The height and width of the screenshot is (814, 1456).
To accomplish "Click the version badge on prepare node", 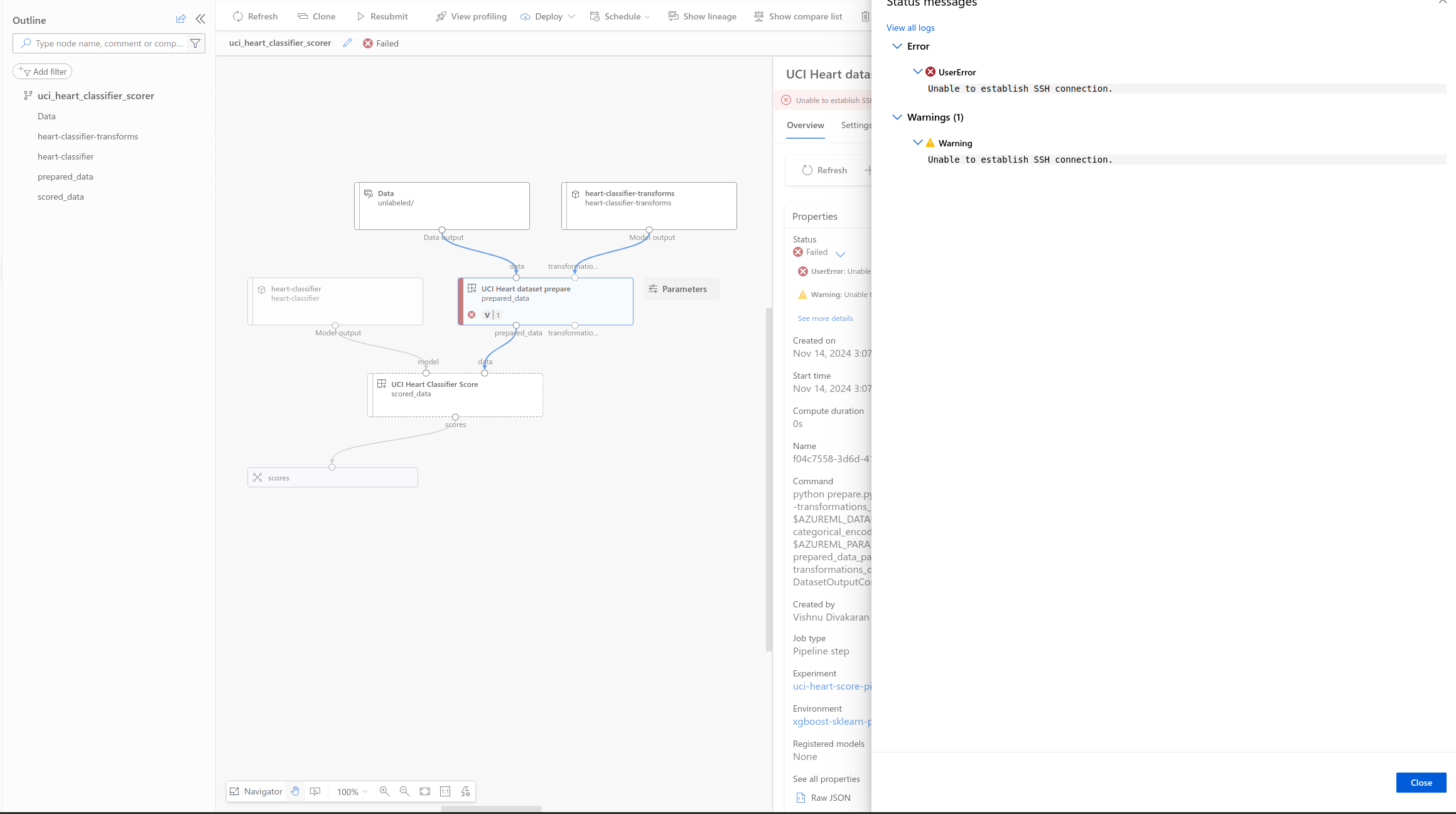I will 492,315.
